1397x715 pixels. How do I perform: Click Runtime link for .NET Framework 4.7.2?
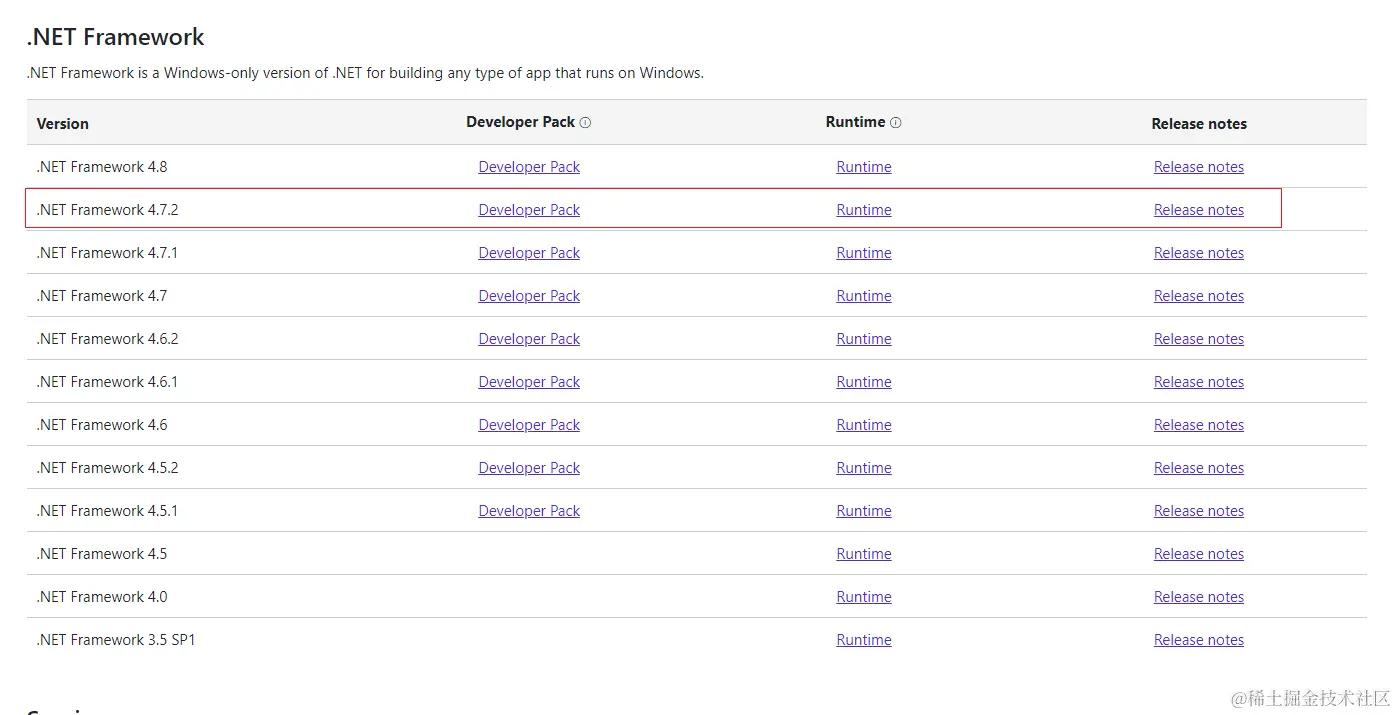[x=864, y=210]
